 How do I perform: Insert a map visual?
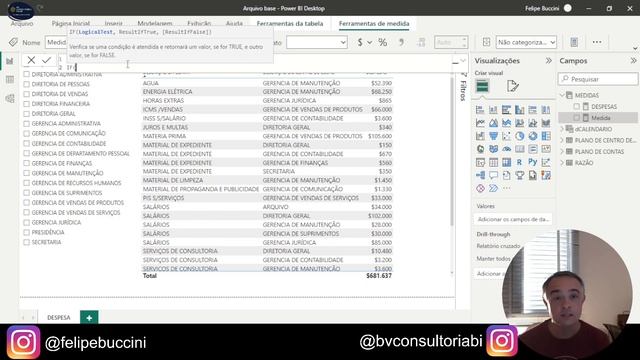click(x=480, y=149)
